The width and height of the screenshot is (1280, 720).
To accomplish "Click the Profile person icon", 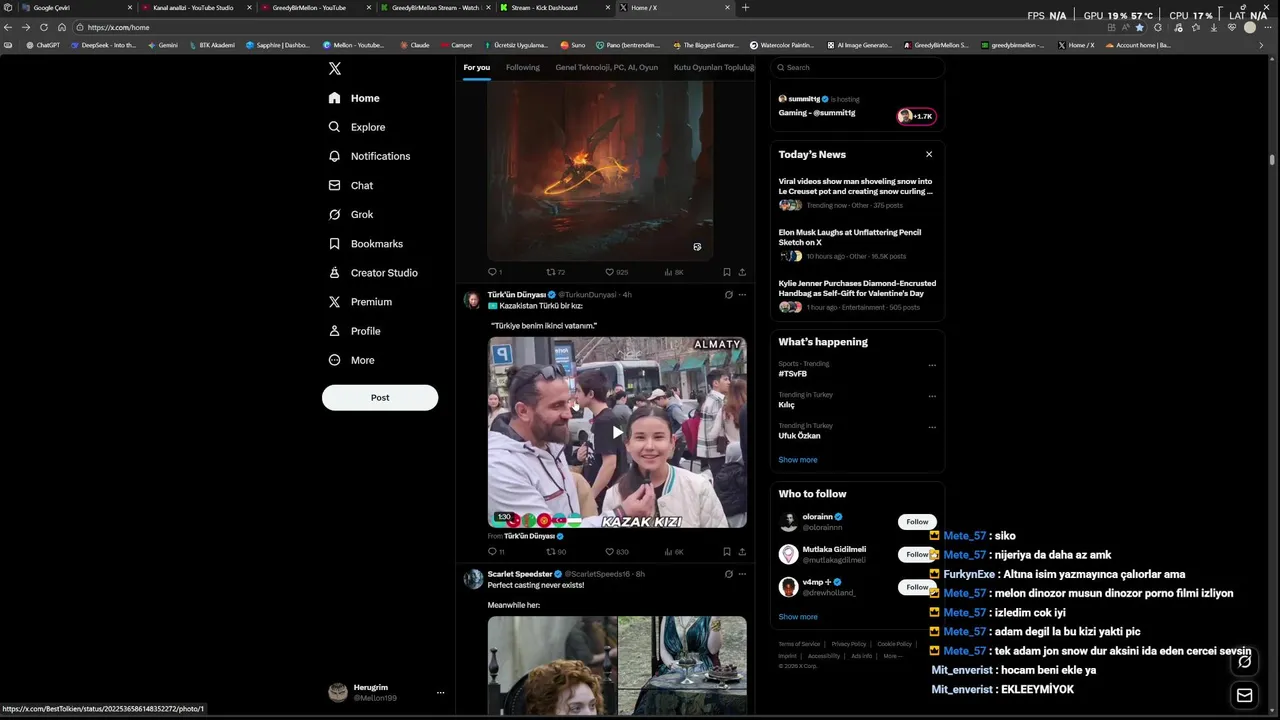I will [x=335, y=330].
